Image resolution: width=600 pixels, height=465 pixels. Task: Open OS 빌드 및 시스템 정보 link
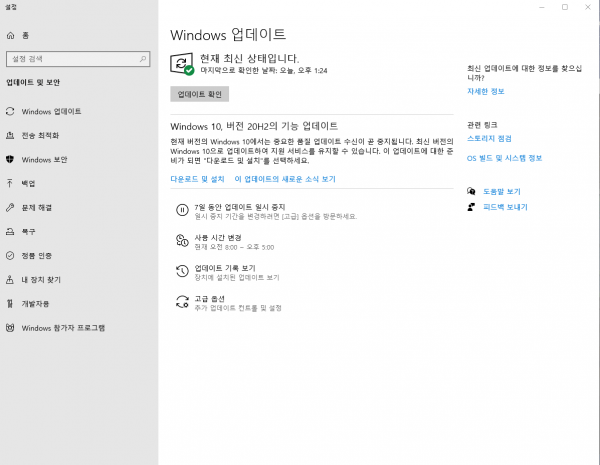point(504,158)
